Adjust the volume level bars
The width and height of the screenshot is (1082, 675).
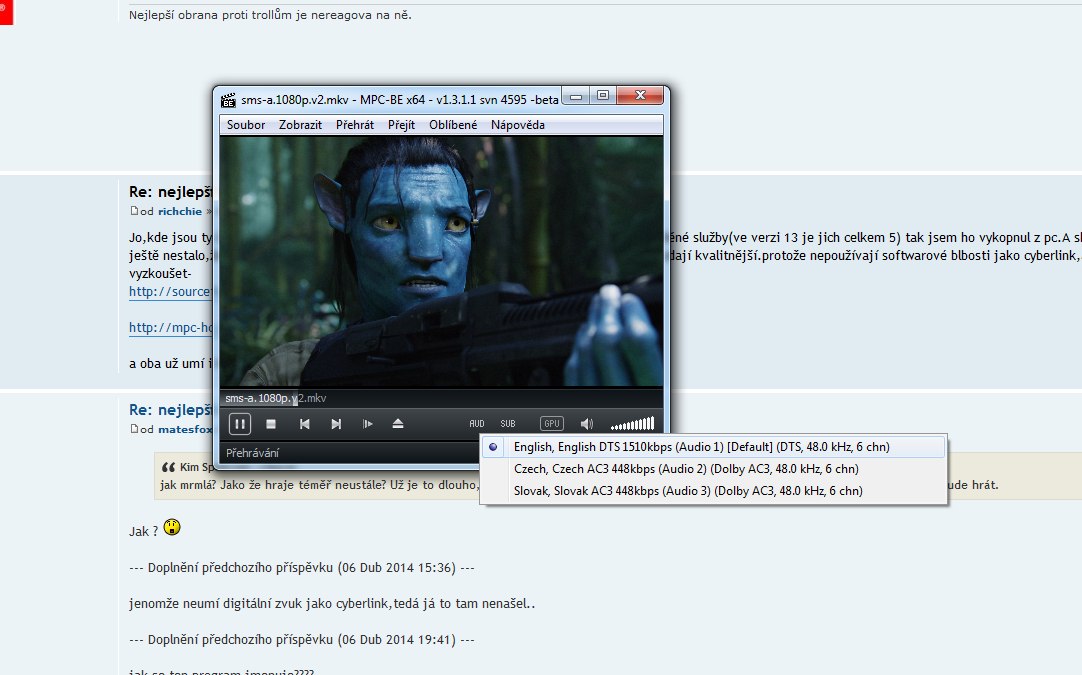[x=632, y=424]
